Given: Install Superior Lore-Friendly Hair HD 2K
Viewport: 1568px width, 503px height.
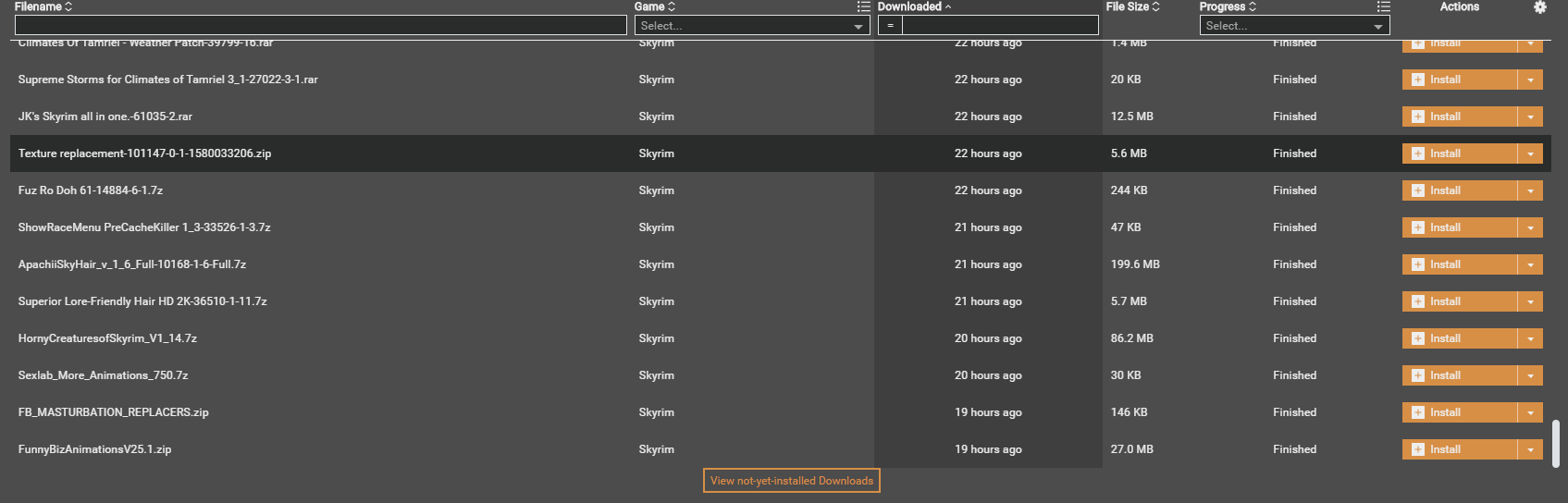Looking at the screenshot, I should click(x=1459, y=301).
